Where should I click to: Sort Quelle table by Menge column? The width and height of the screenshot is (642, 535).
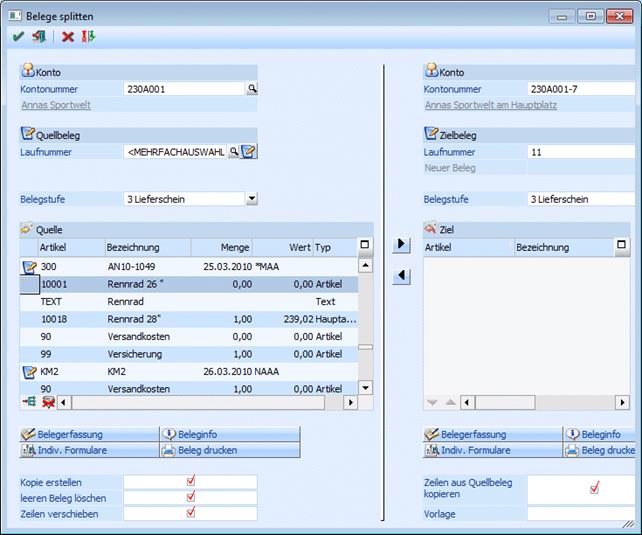221,247
